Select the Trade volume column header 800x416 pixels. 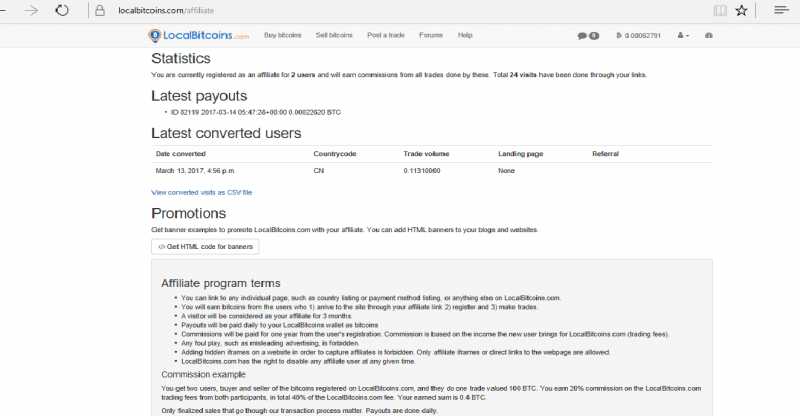coord(427,154)
